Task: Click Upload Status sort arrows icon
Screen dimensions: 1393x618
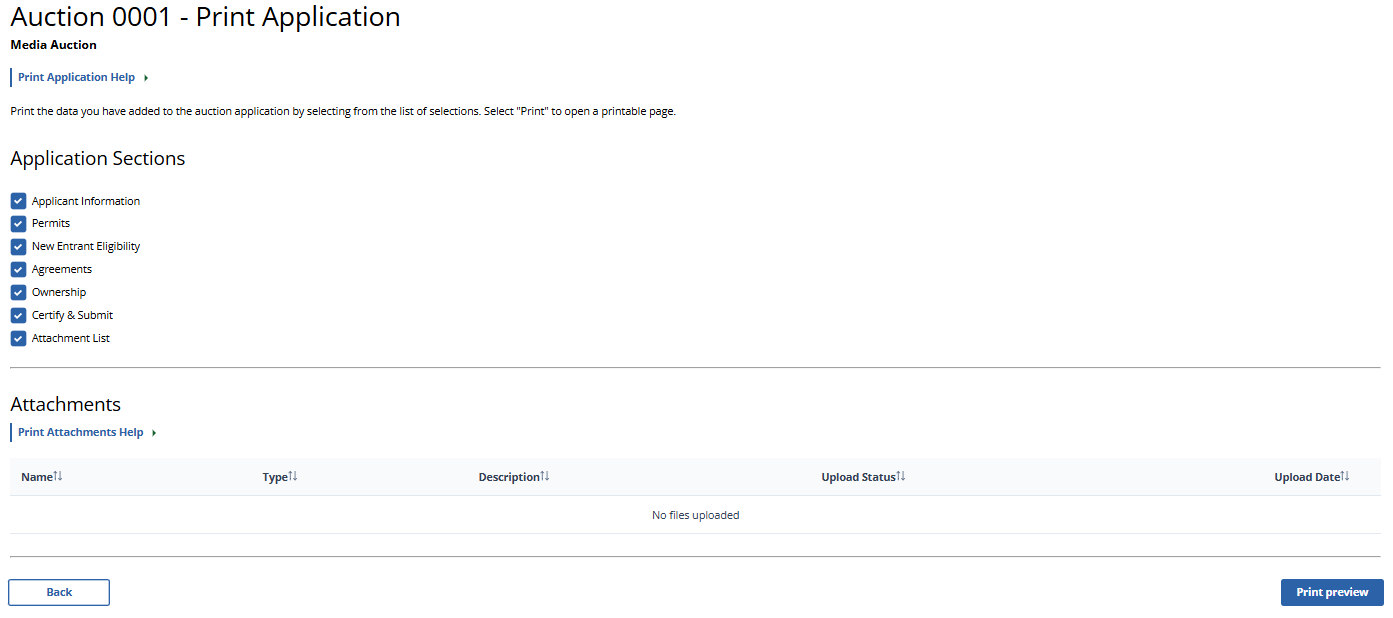Action: click(x=901, y=476)
